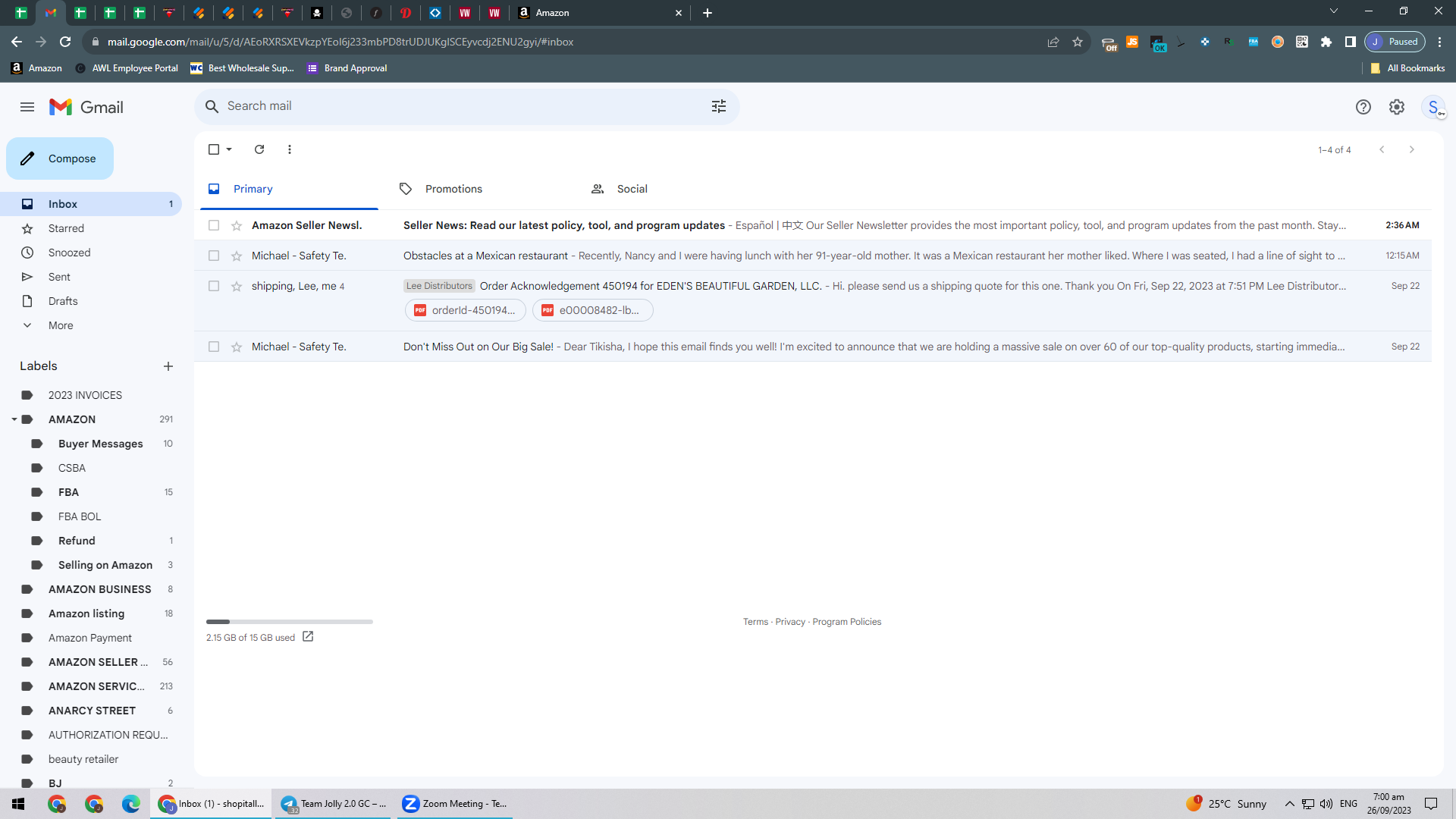Image resolution: width=1456 pixels, height=819 pixels.
Task: Open the orderId-450194 PDF attachment
Action: pyautogui.click(x=466, y=310)
